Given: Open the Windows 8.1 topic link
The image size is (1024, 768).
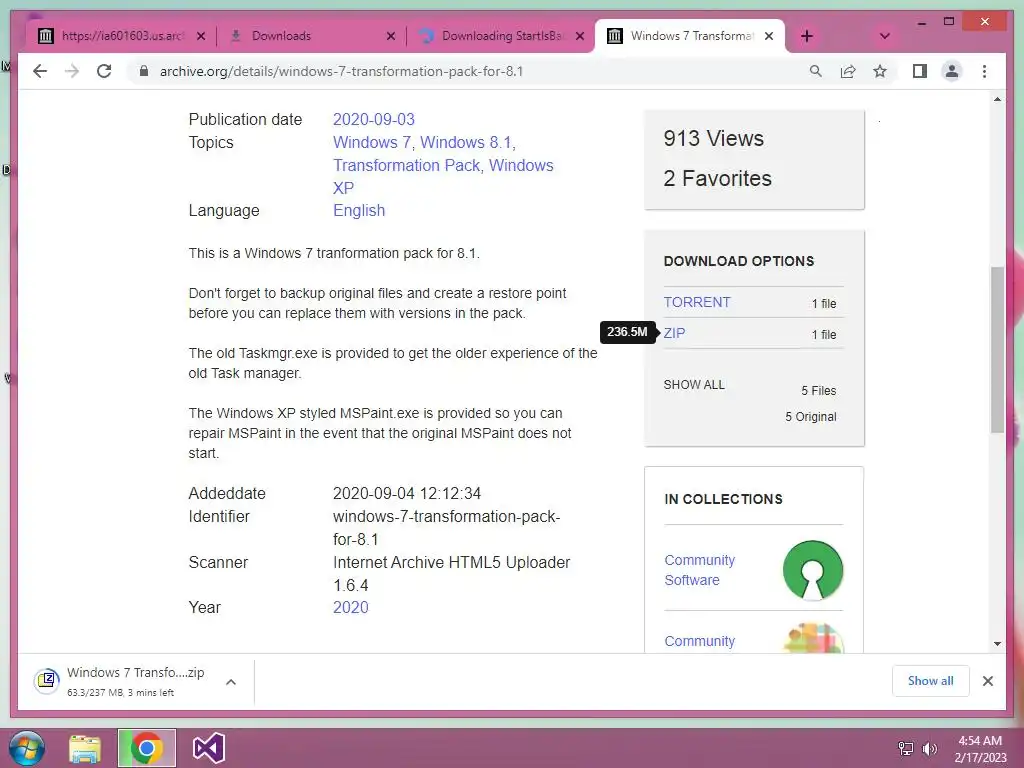Looking at the screenshot, I should (x=466, y=142).
